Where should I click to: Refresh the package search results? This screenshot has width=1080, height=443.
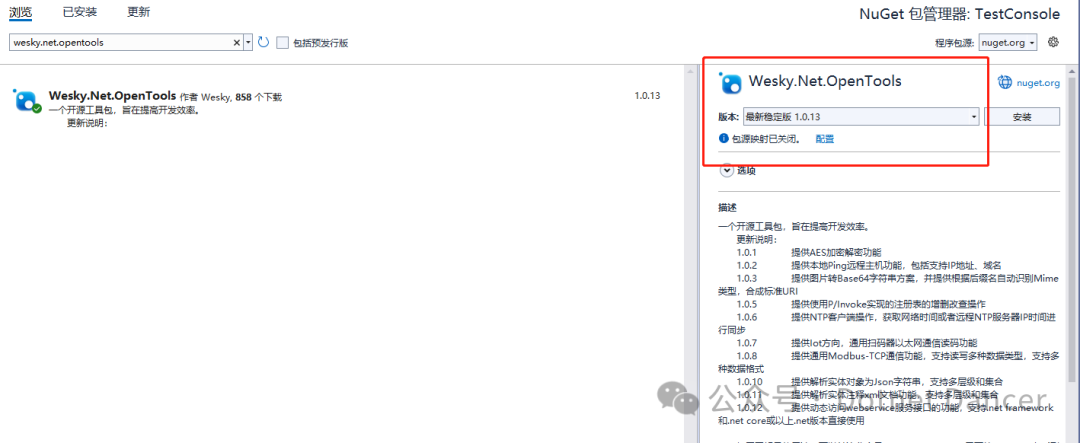[x=263, y=42]
